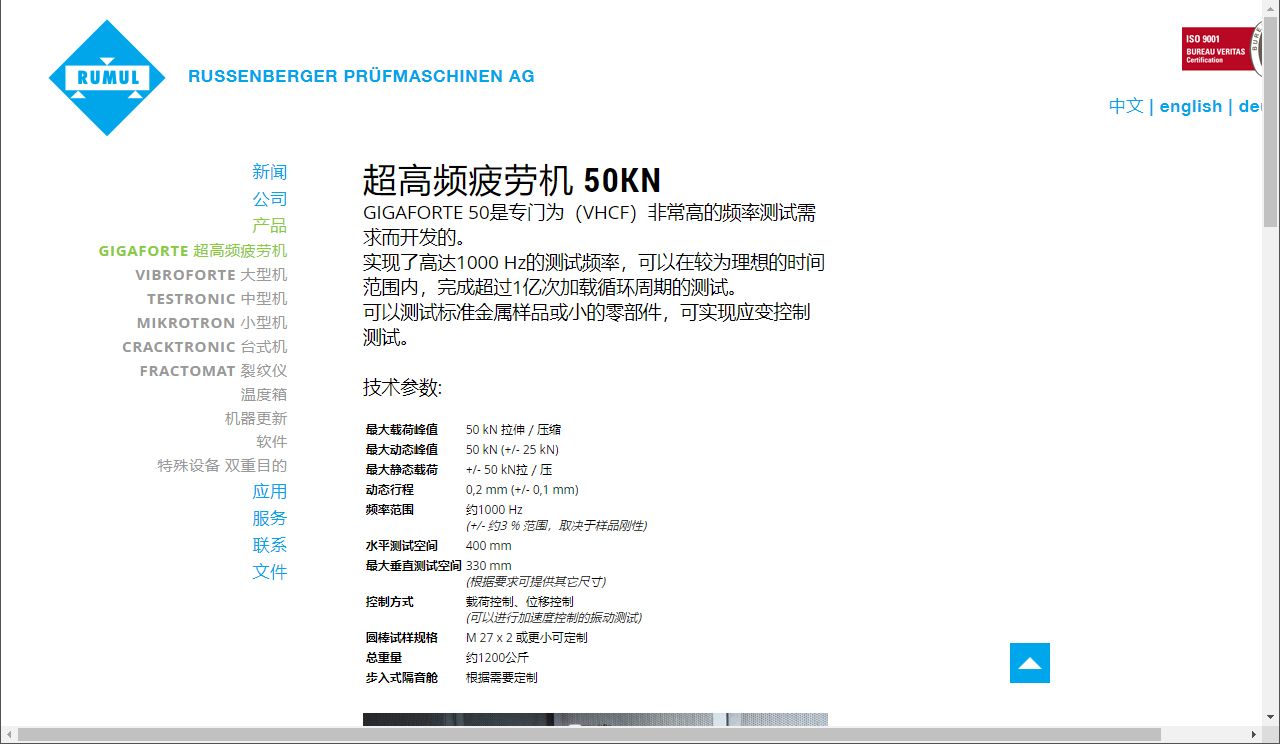Open TESTRONIC 中型机 product page
The width and height of the screenshot is (1280, 744).
217,299
